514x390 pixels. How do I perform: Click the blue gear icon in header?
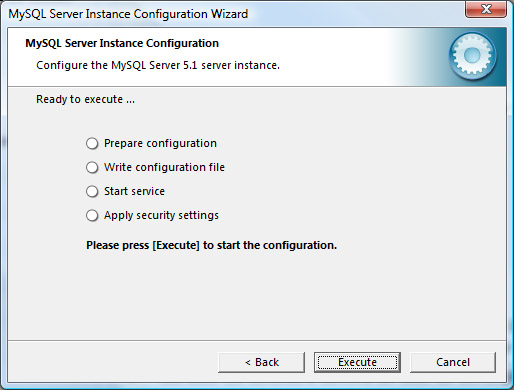pyautogui.click(x=472, y=56)
